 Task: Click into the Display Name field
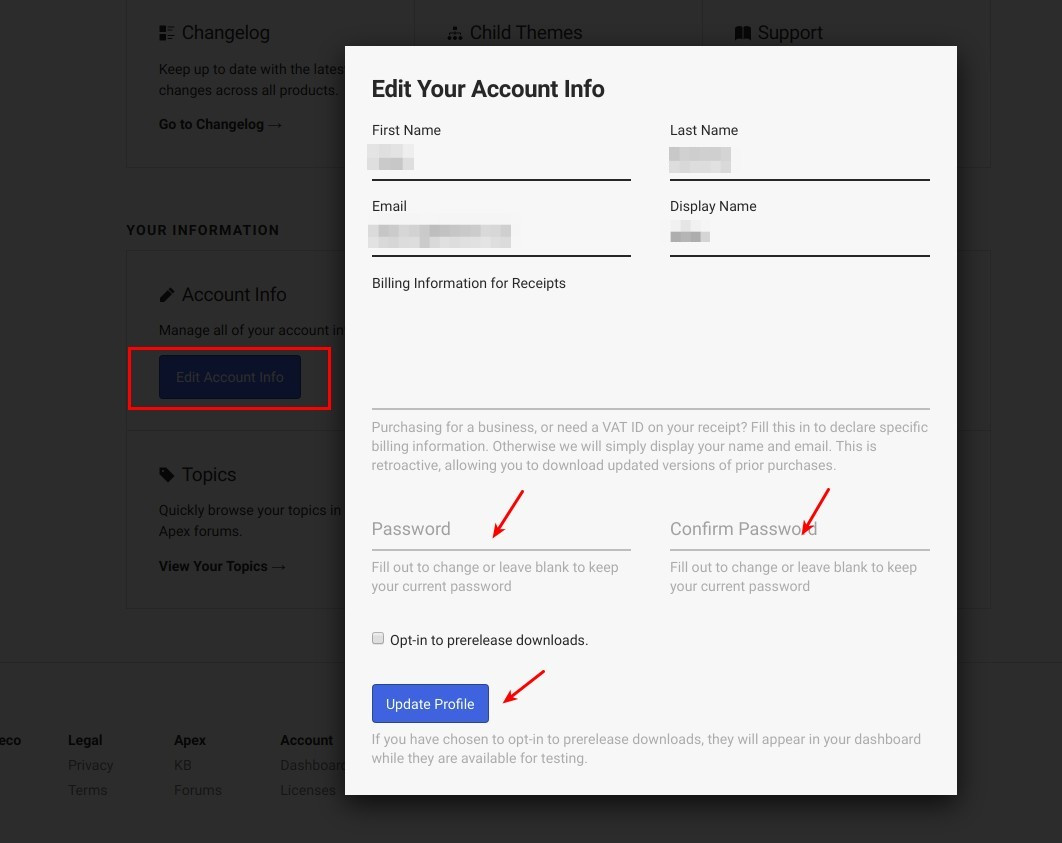800,237
